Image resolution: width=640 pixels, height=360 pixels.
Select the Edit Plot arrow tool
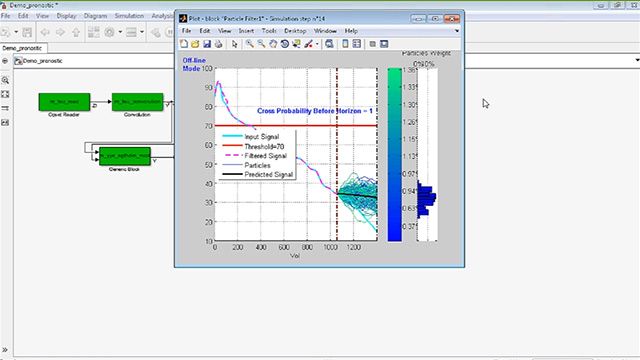coord(234,44)
